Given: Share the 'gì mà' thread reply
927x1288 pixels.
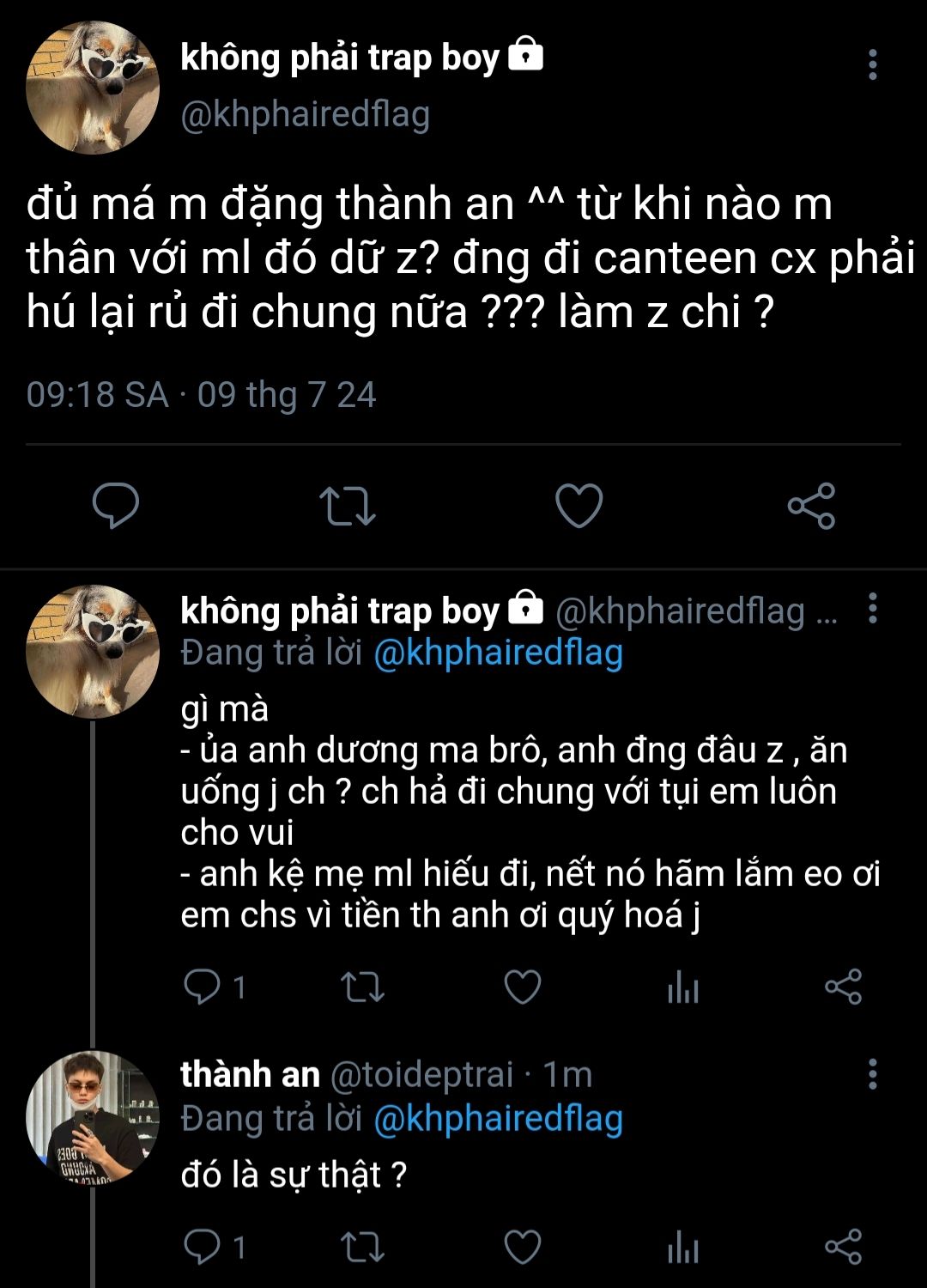Looking at the screenshot, I should [843, 987].
